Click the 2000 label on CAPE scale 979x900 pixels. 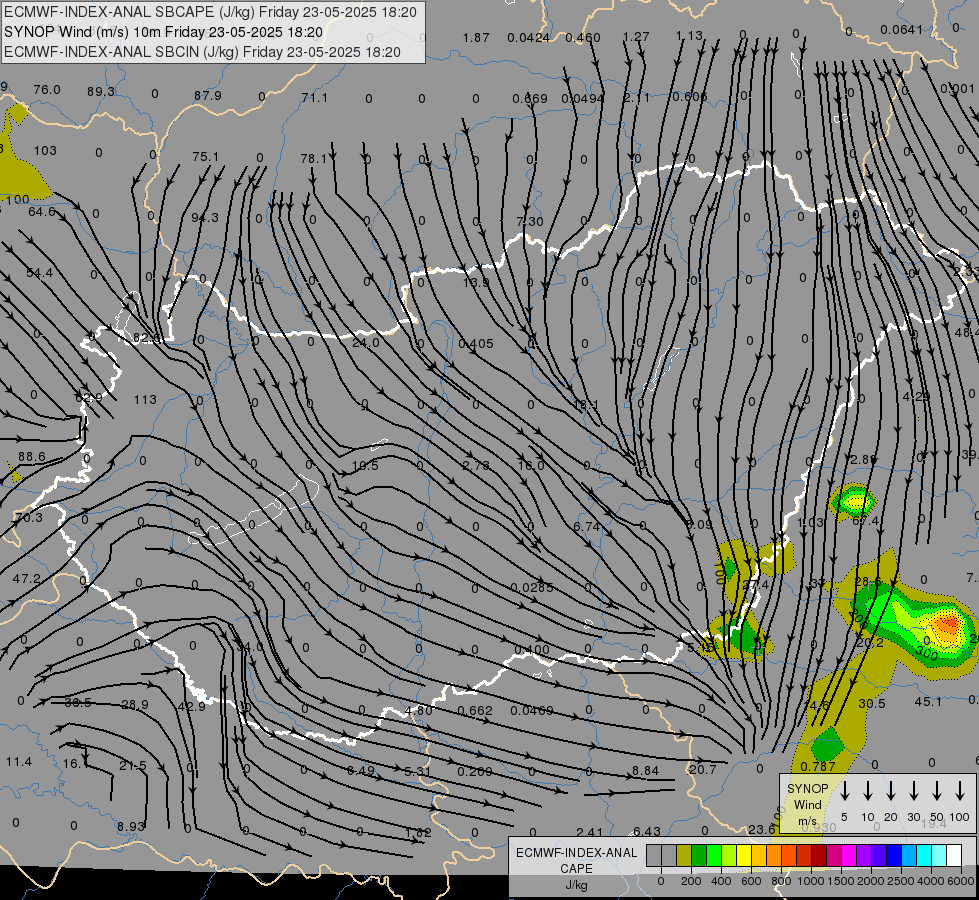(x=870, y=881)
